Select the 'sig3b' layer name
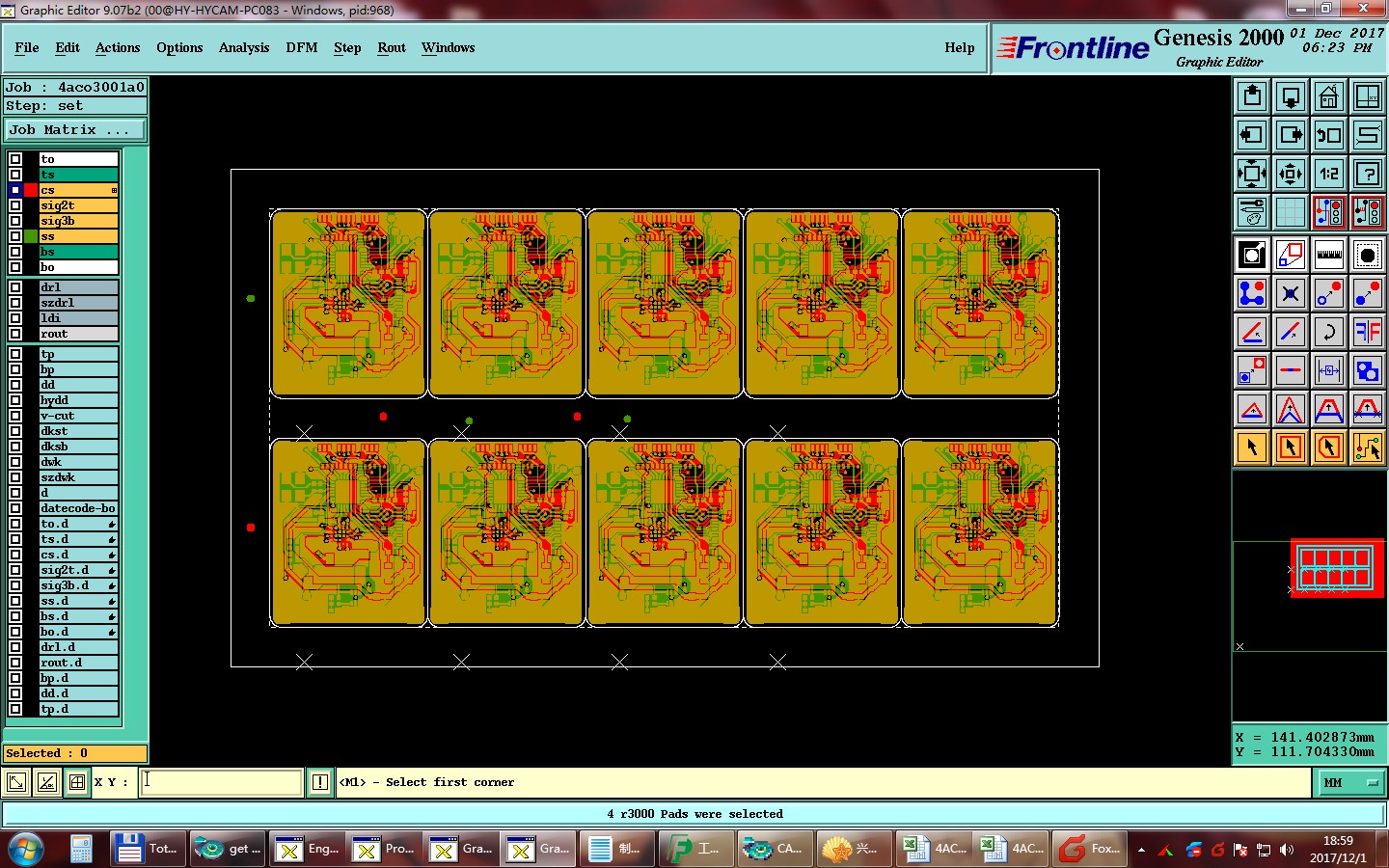This screenshot has height=868, width=1389. click(78, 221)
